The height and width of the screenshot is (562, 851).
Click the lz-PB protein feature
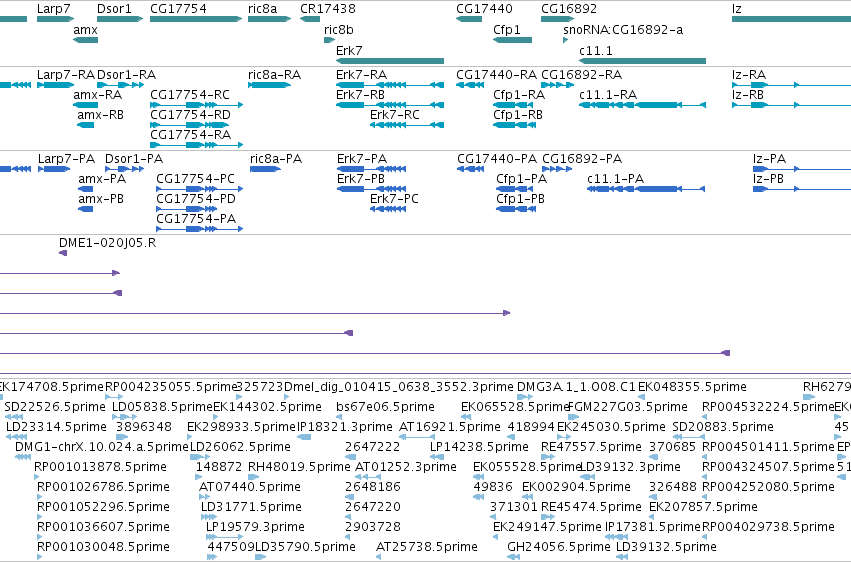point(802,189)
